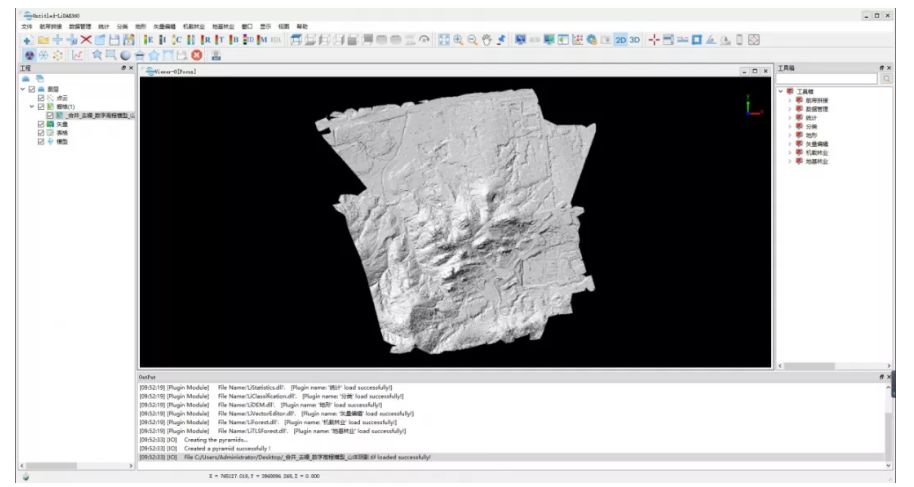Click the toolbox search input field
Image resolution: width=914 pixels, height=487 pixels.
tap(827, 78)
